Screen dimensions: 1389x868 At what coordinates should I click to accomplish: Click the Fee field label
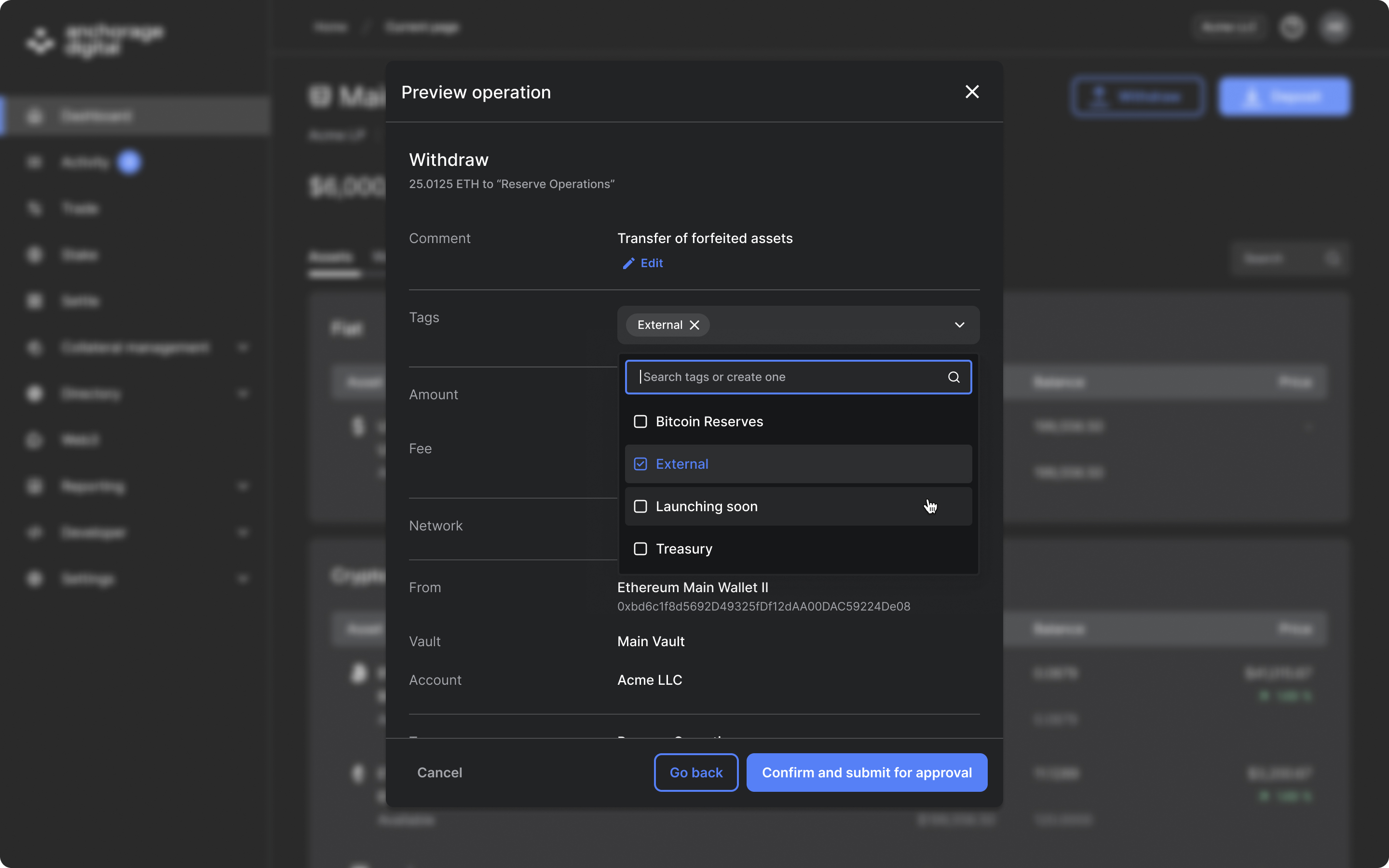click(x=420, y=448)
